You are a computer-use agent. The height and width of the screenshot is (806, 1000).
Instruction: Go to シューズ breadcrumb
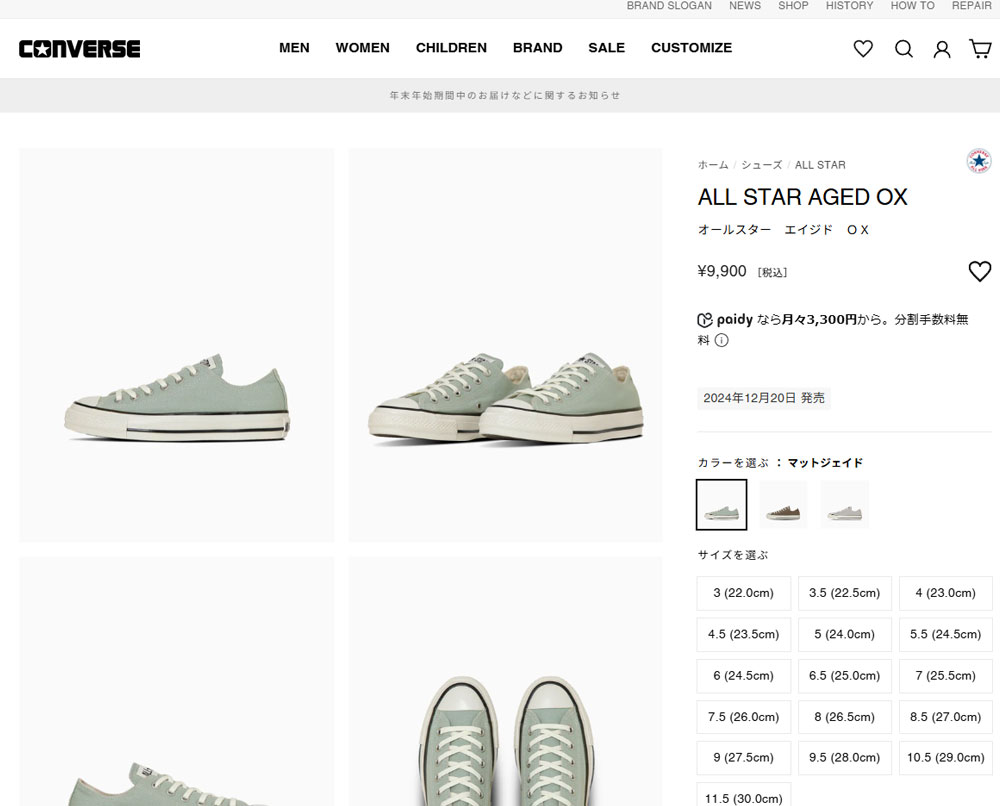click(761, 165)
